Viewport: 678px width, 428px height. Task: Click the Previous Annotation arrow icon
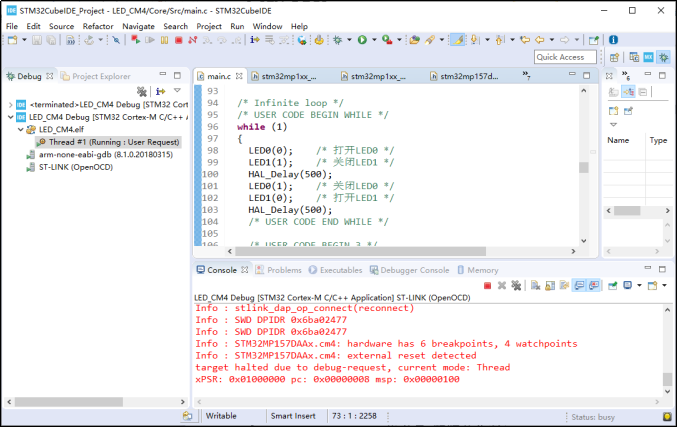[x=500, y=40]
